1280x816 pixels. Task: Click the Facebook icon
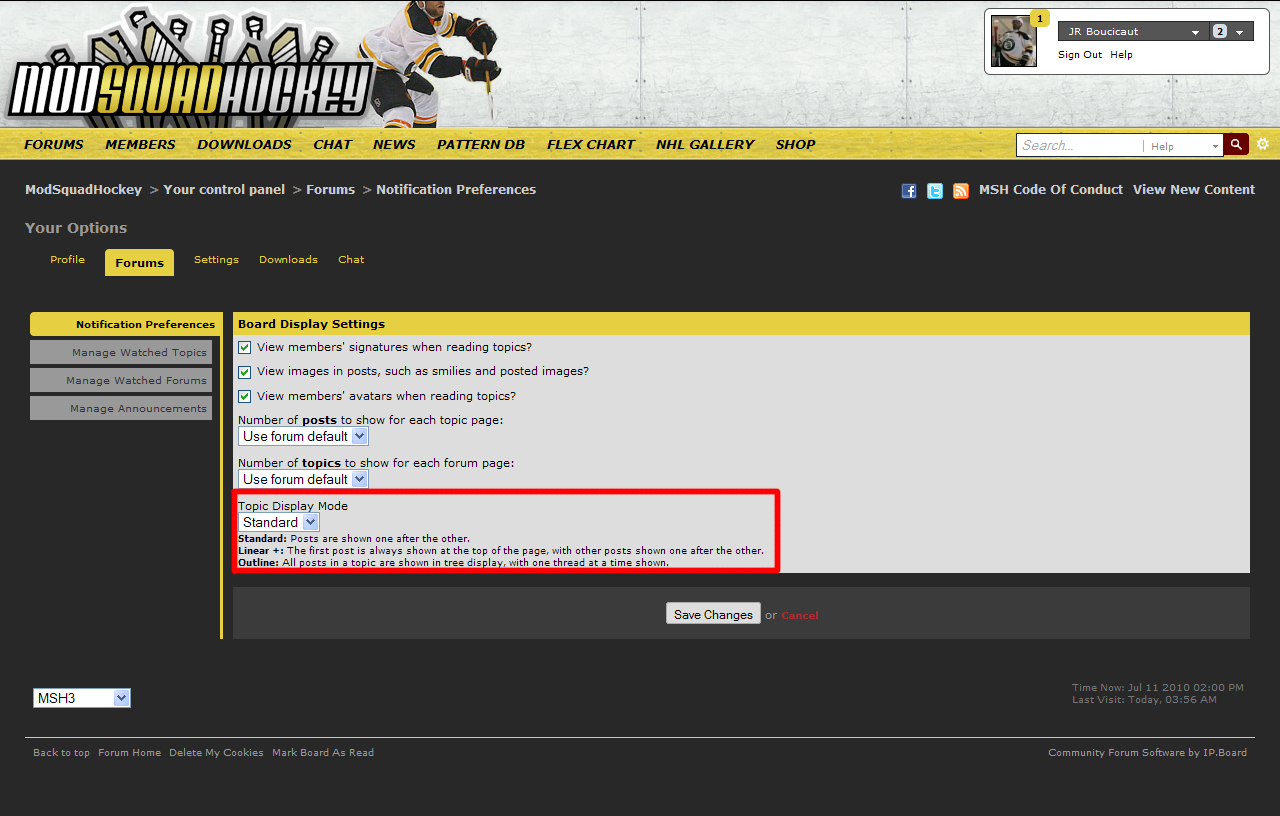pyautogui.click(x=908, y=191)
